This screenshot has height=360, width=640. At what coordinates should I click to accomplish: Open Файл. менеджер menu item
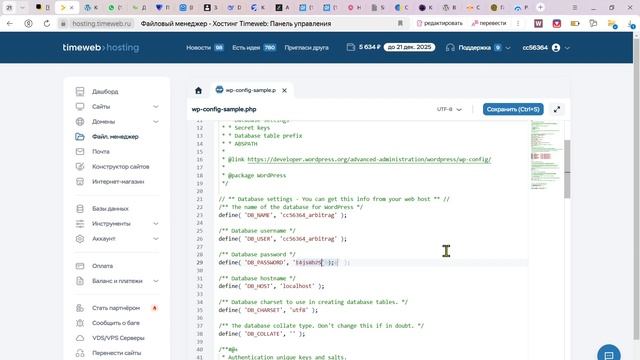(x=115, y=137)
